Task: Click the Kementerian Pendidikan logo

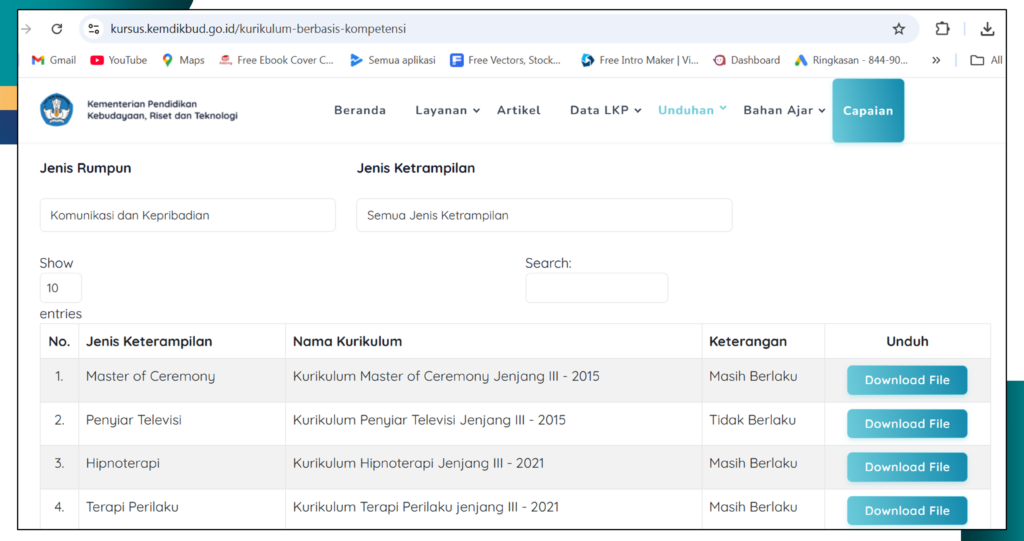Action: click(57, 110)
